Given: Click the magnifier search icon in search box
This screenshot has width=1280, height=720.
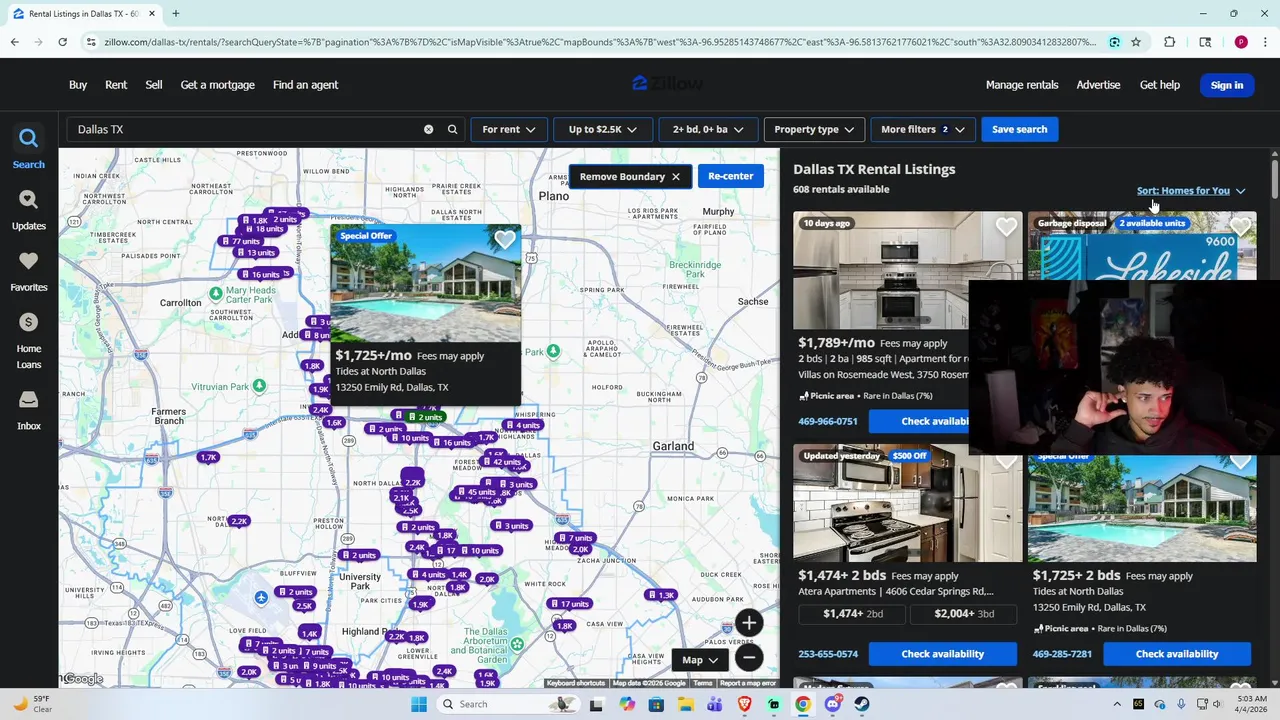Looking at the screenshot, I should pos(452,129).
